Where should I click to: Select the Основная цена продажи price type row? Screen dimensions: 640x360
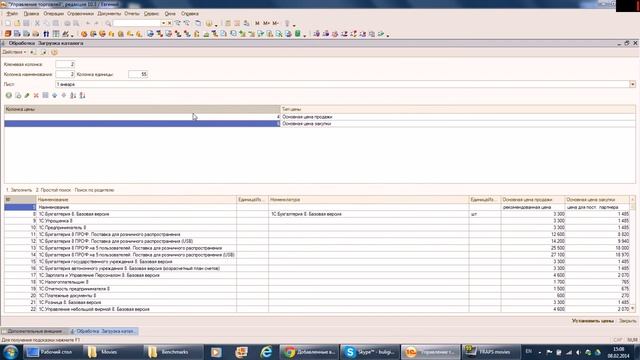320,117
